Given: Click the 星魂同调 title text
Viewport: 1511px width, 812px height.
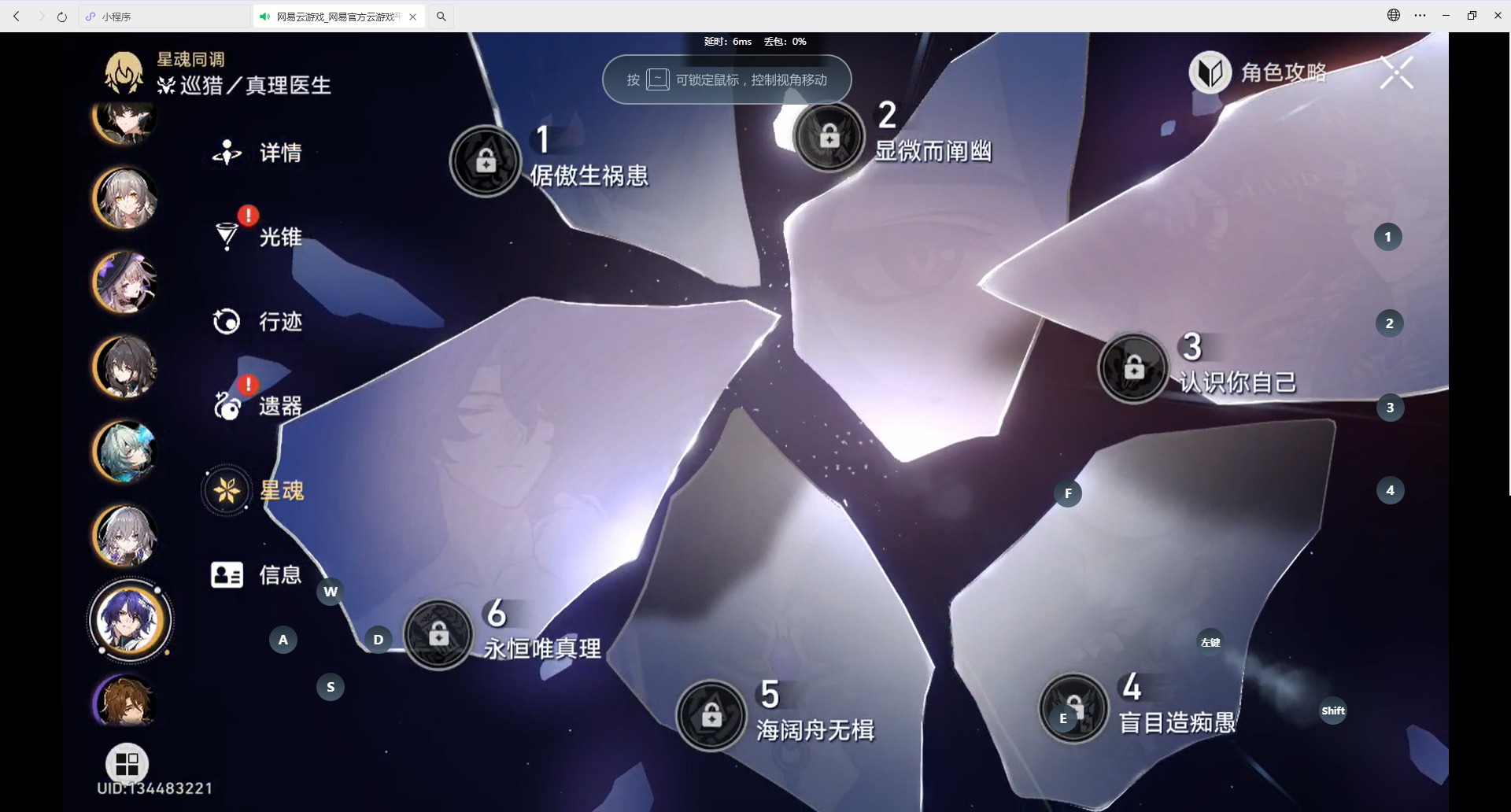Looking at the screenshot, I should [190, 59].
